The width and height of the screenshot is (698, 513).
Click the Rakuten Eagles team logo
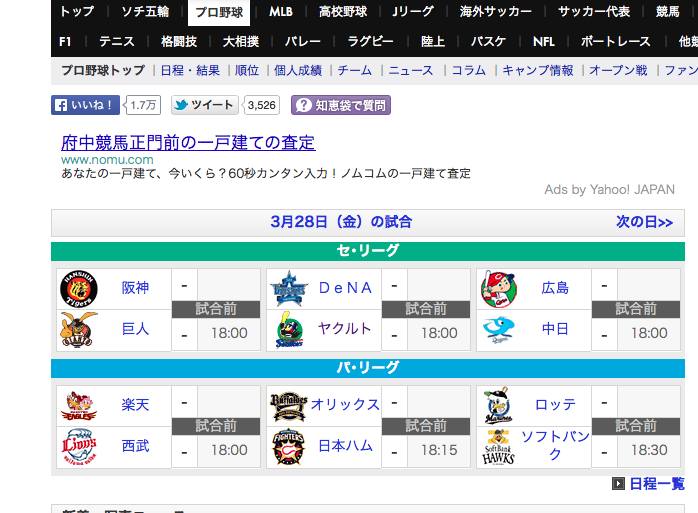(x=79, y=406)
